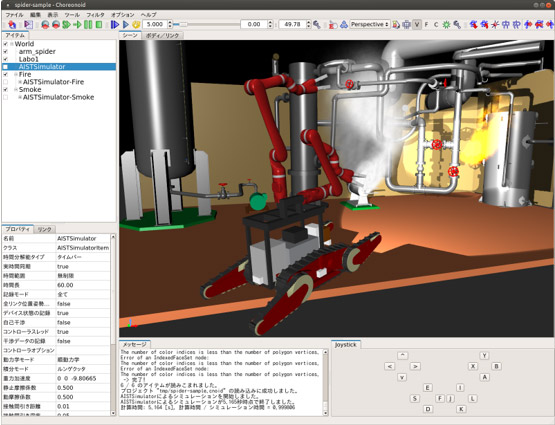Toggle the V vertex rendering button

click(417, 24)
